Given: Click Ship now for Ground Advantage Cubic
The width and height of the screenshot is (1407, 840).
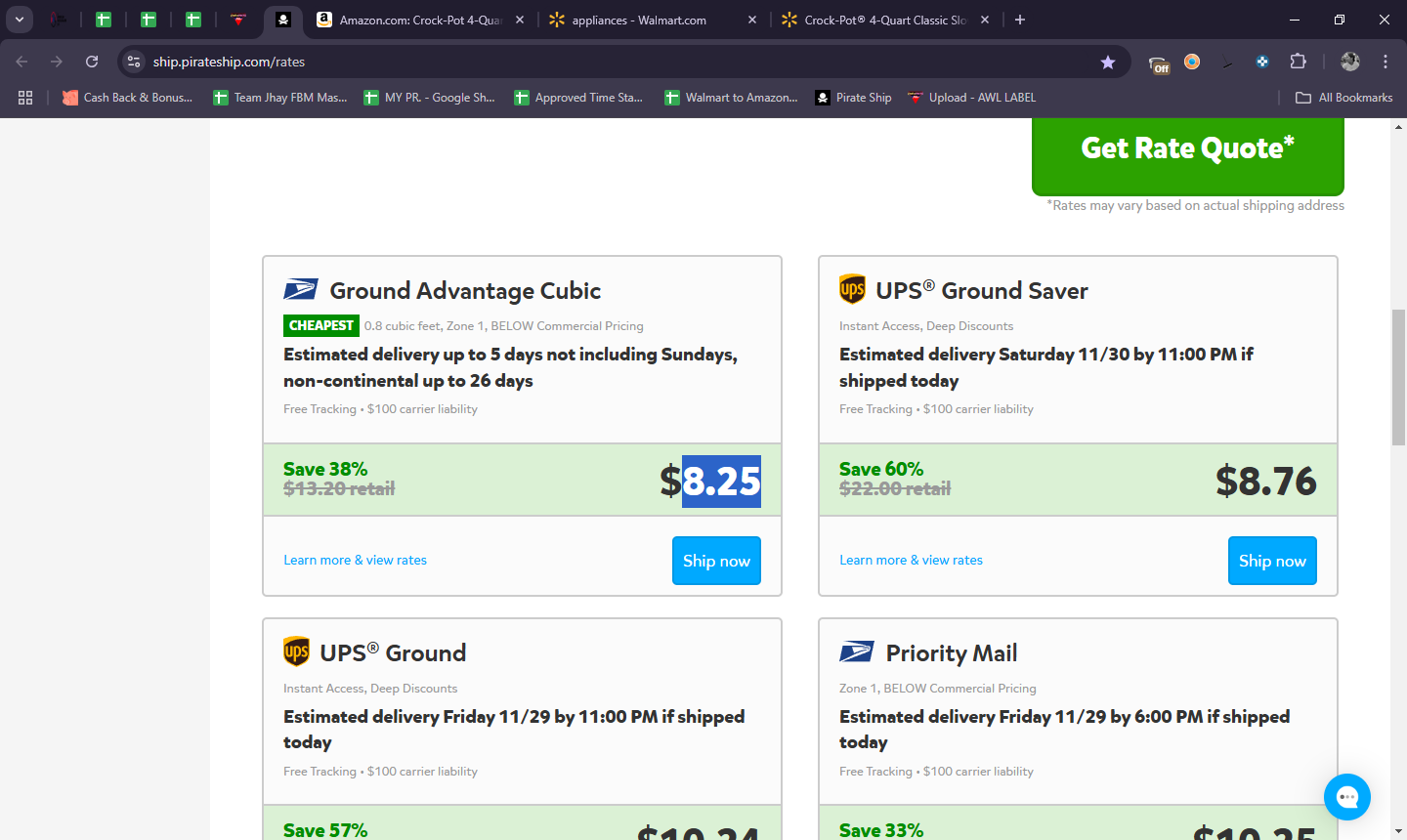Looking at the screenshot, I should tap(716, 561).
